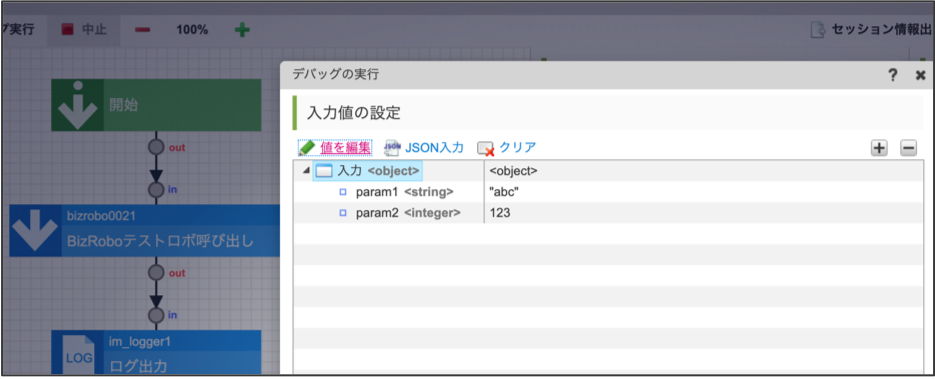Click the セッション情報出 export button
Image resolution: width=935 pixels, height=379 pixels.
[871, 29]
